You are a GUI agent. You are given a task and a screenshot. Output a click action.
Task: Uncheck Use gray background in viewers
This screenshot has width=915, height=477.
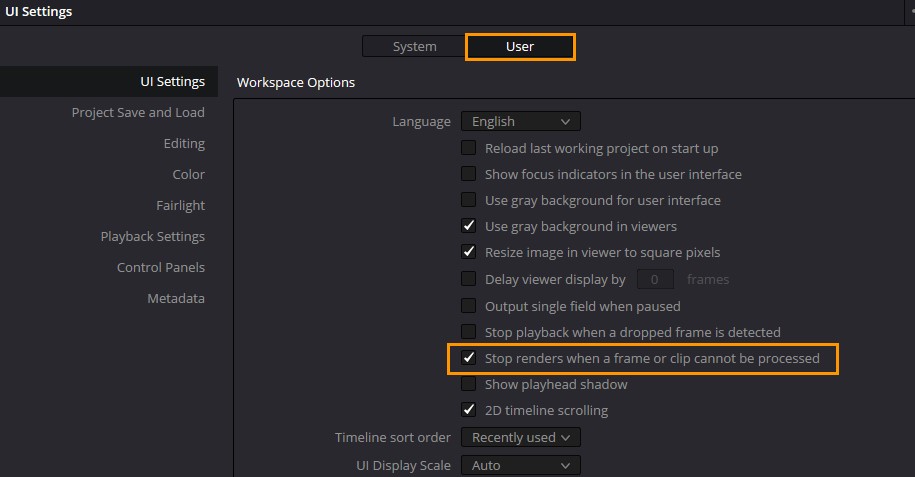468,226
